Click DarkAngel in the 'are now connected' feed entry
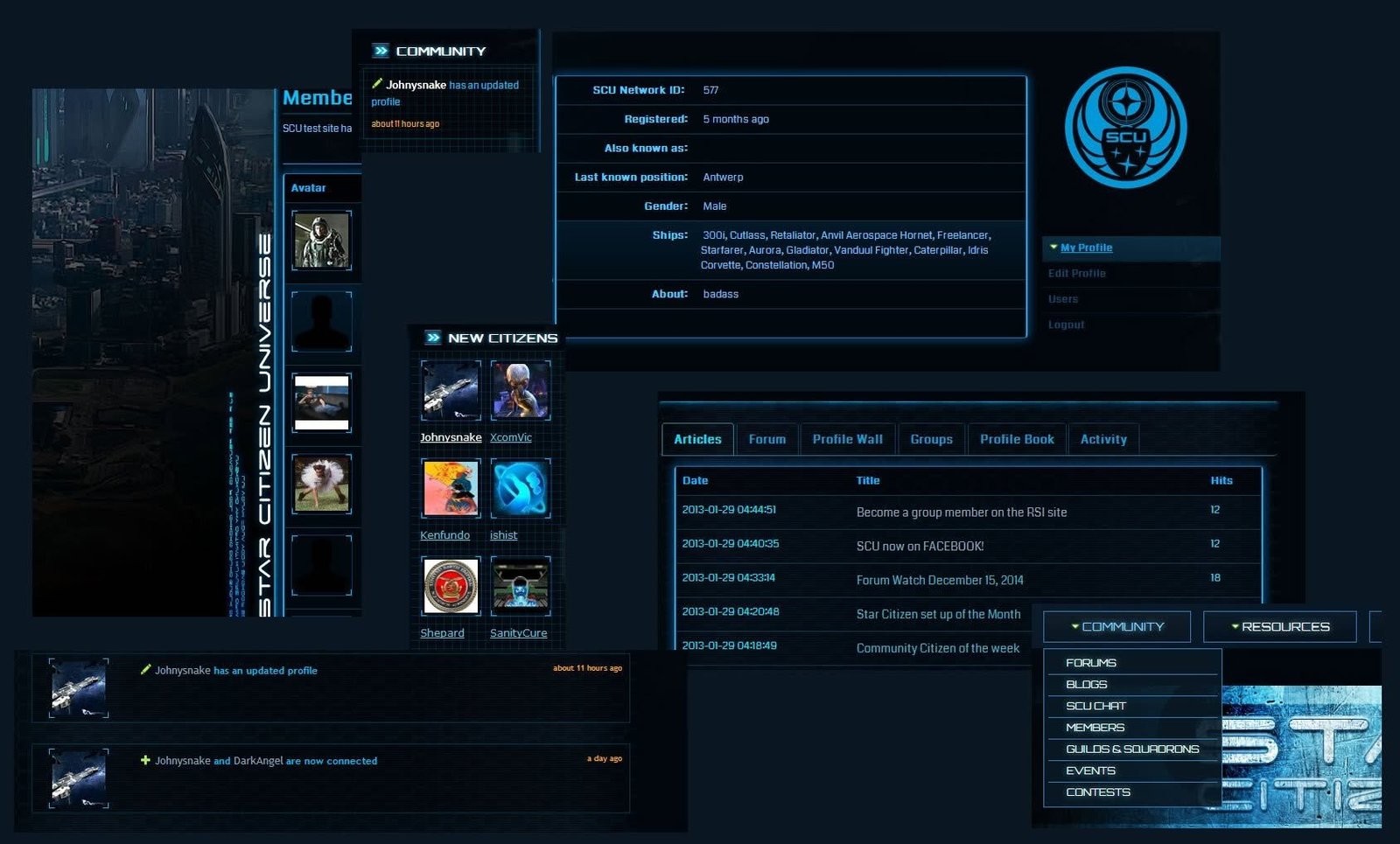Image resolution: width=1400 pixels, height=844 pixels. [x=258, y=761]
